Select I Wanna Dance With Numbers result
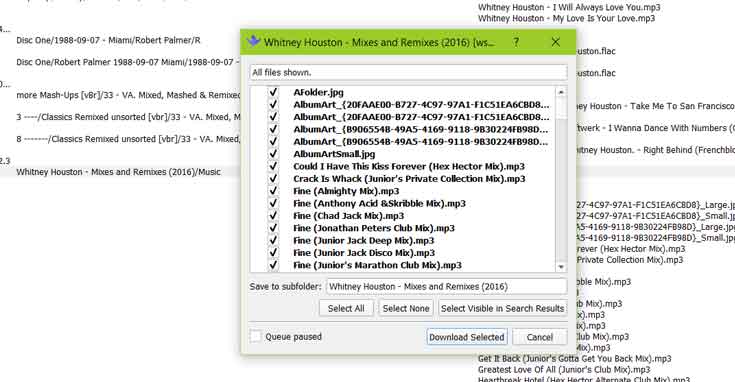 (x=655, y=128)
